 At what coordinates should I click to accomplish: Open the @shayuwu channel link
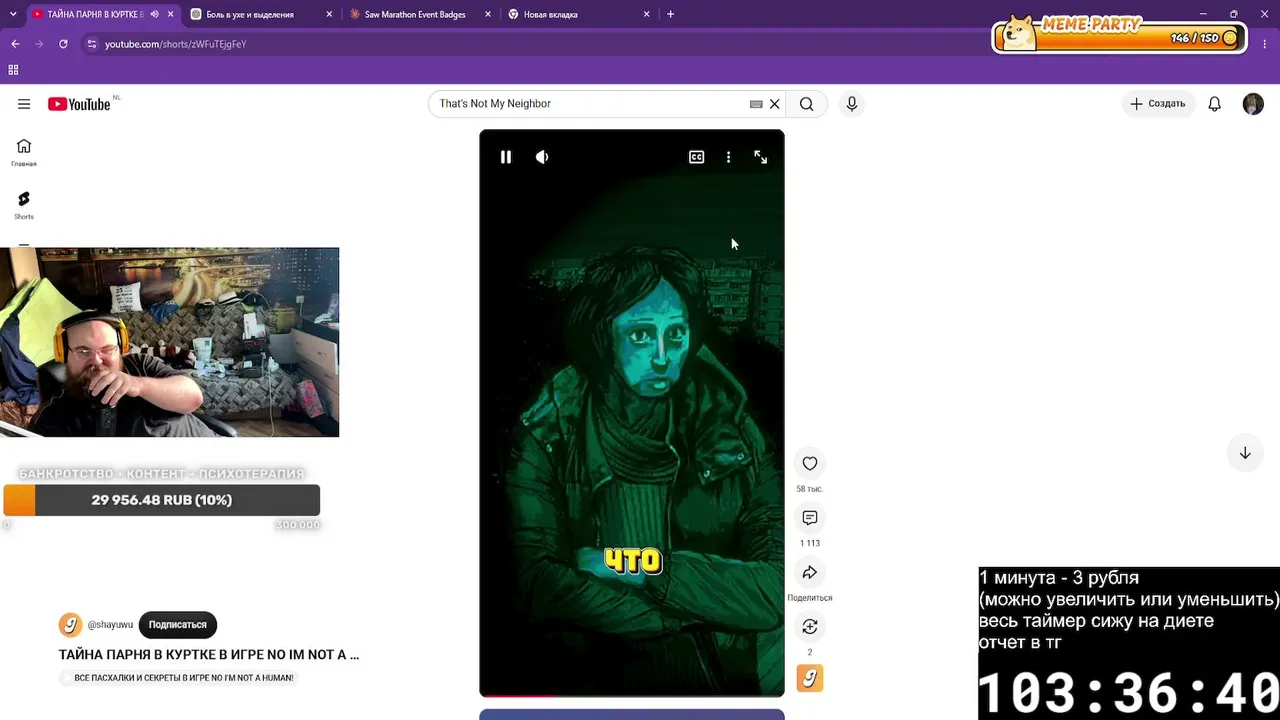110,625
